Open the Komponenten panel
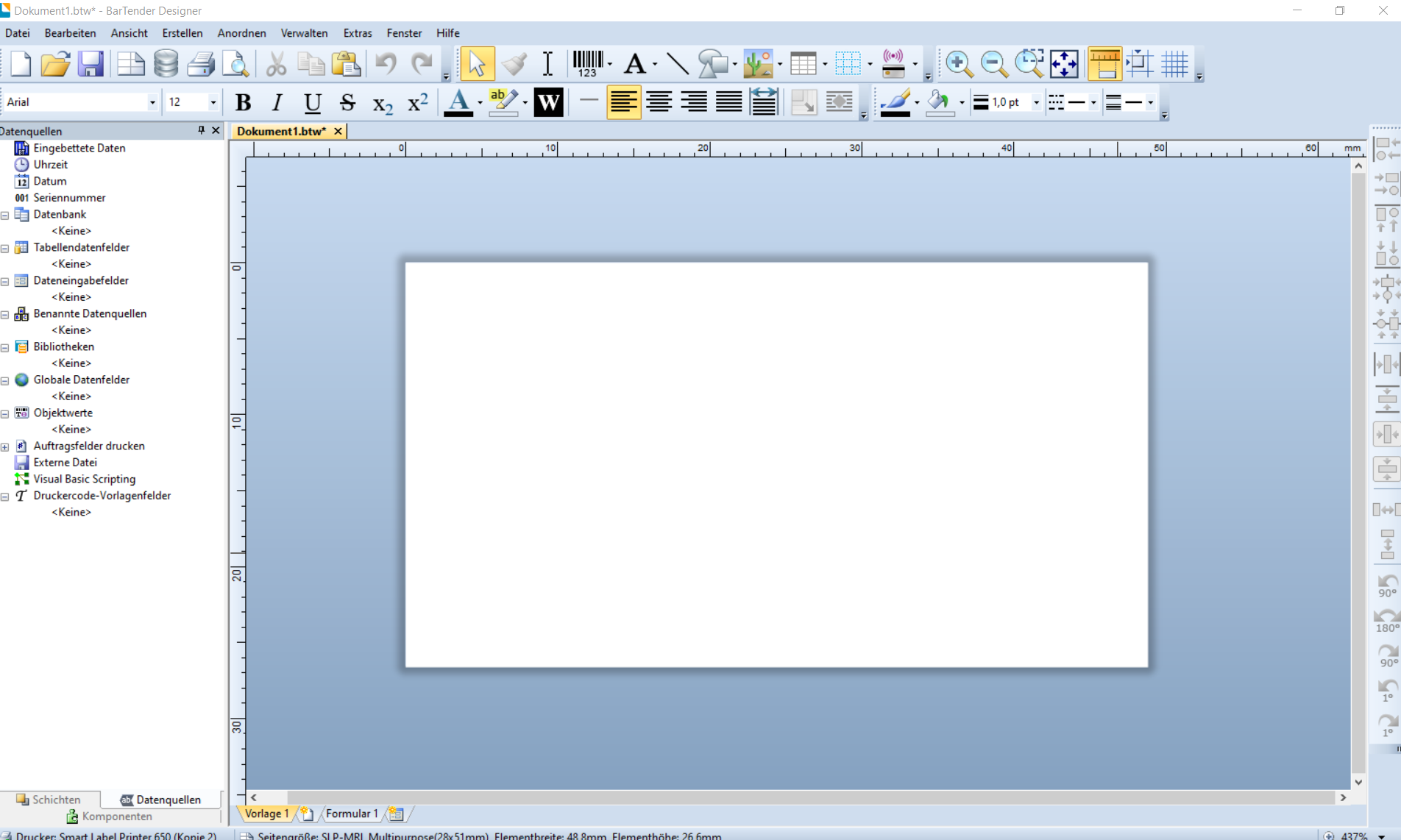This screenshot has height=840, width=1401. tap(110, 816)
